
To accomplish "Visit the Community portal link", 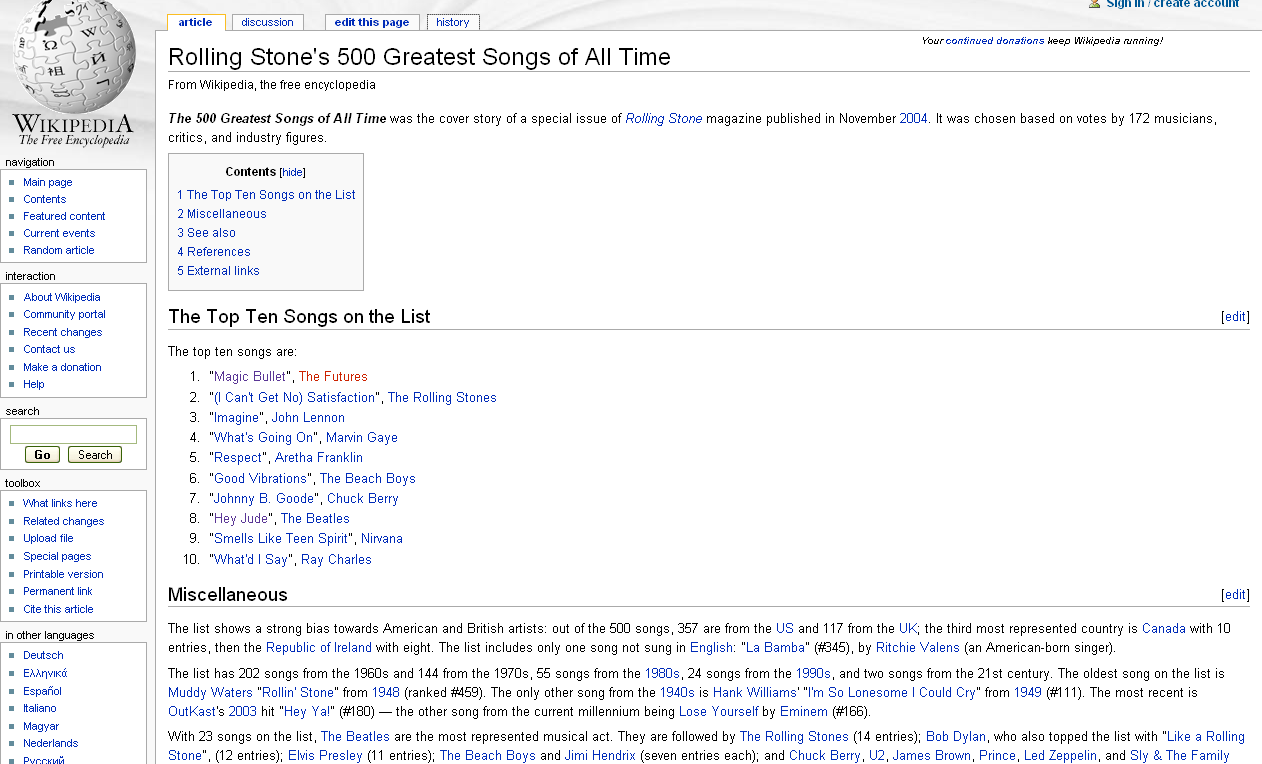I will 64,314.
